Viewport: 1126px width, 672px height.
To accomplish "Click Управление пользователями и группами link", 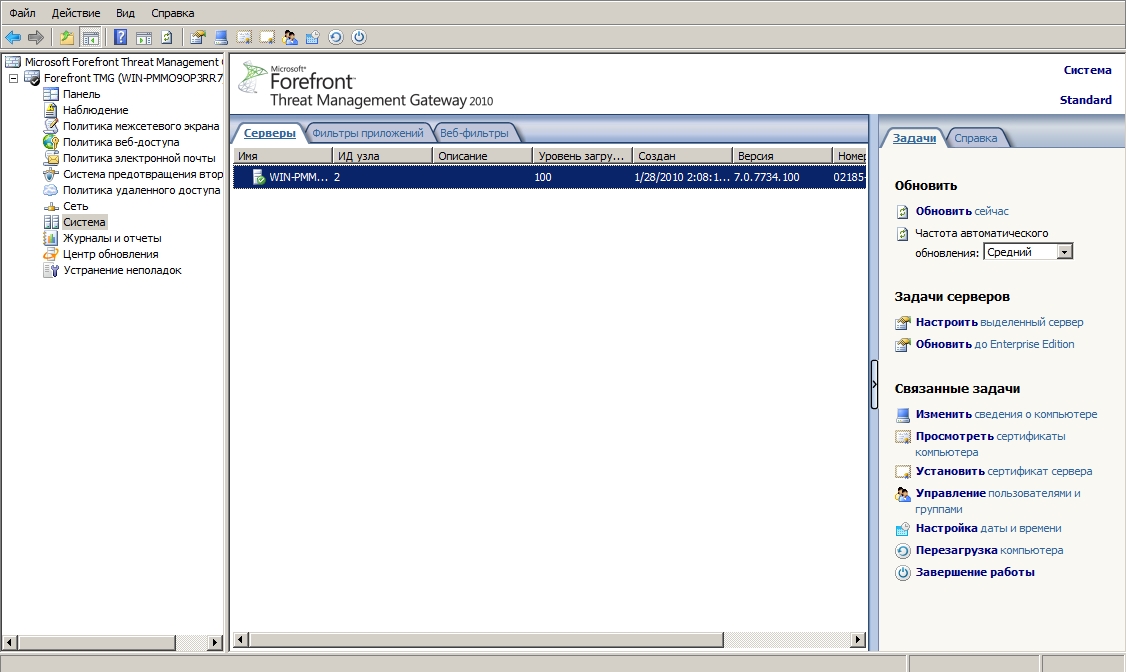I will (x=997, y=501).
